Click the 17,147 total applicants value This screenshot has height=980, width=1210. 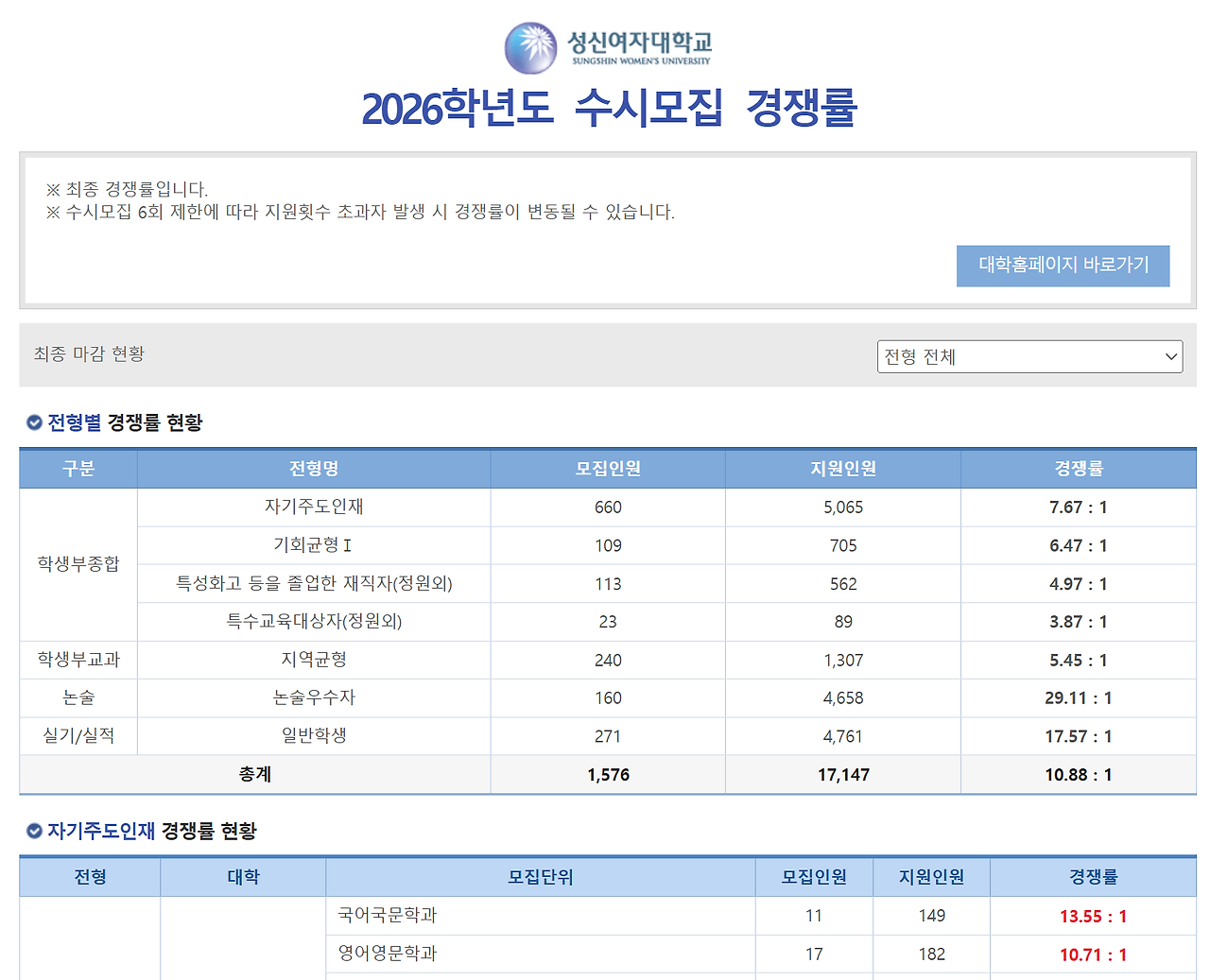843,775
